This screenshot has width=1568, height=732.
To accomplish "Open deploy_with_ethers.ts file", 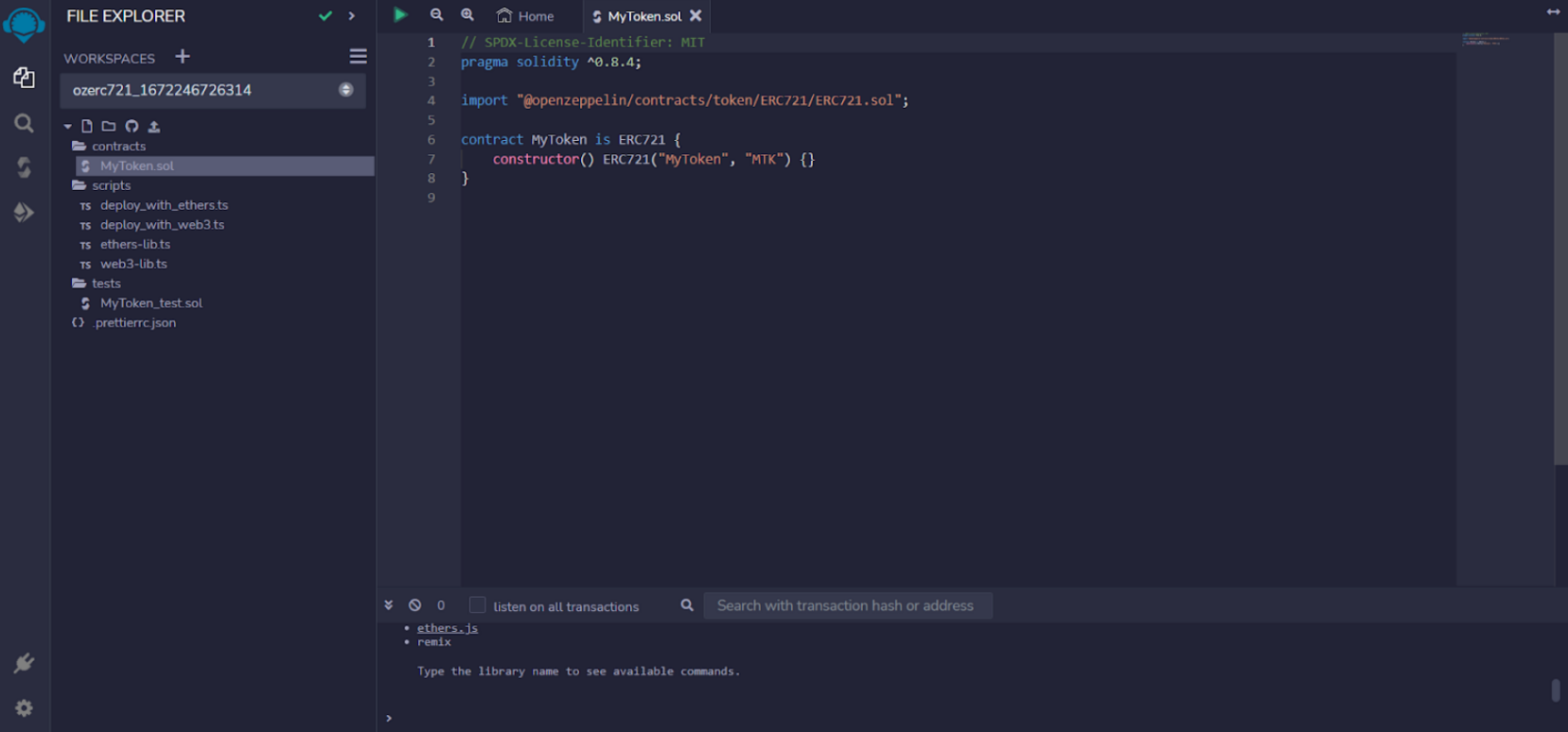I will coord(164,205).
